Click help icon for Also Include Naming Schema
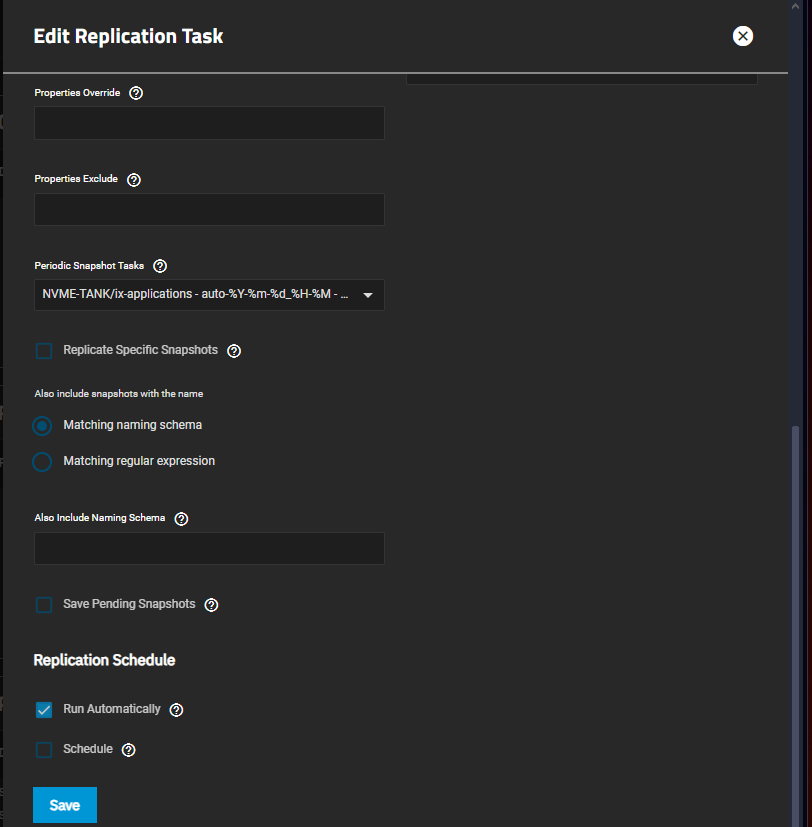The height and width of the screenshot is (827, 812). click(x=181, y=519)
